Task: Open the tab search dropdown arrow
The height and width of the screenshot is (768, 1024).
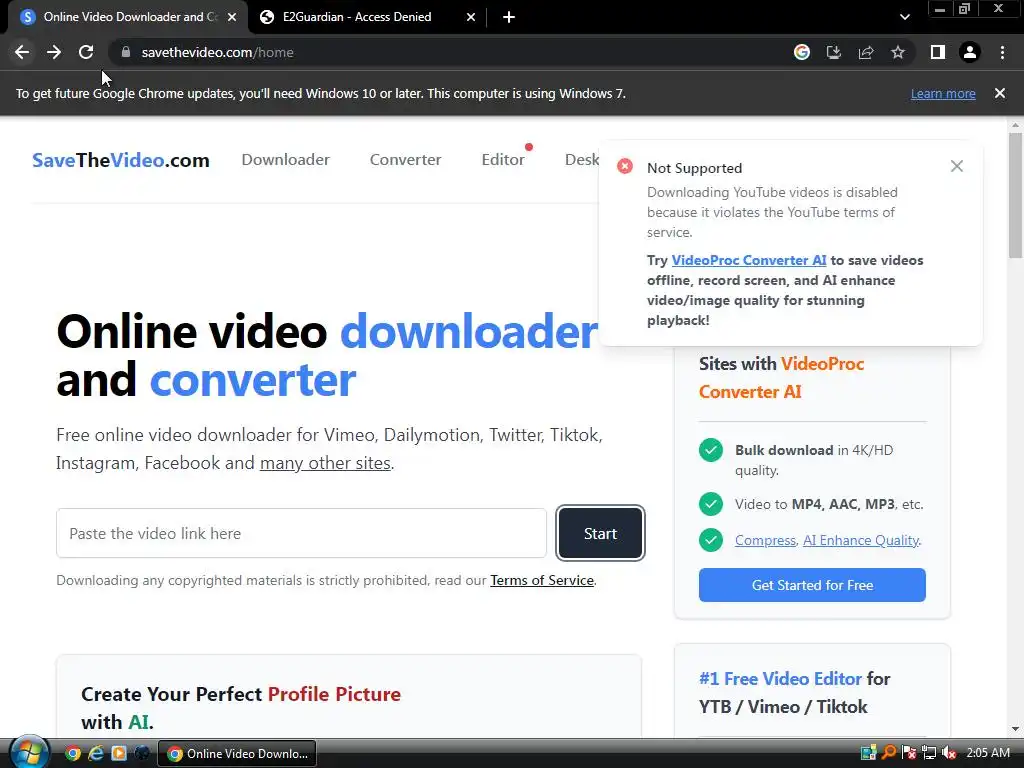Action: 904,17
